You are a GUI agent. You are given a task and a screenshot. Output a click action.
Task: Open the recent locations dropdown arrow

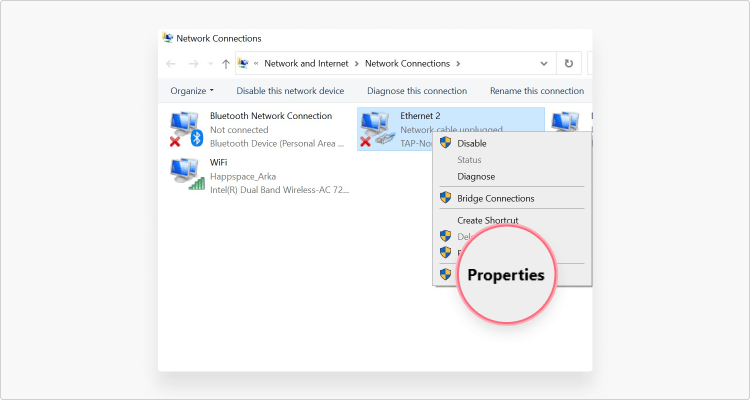[210, 64]
